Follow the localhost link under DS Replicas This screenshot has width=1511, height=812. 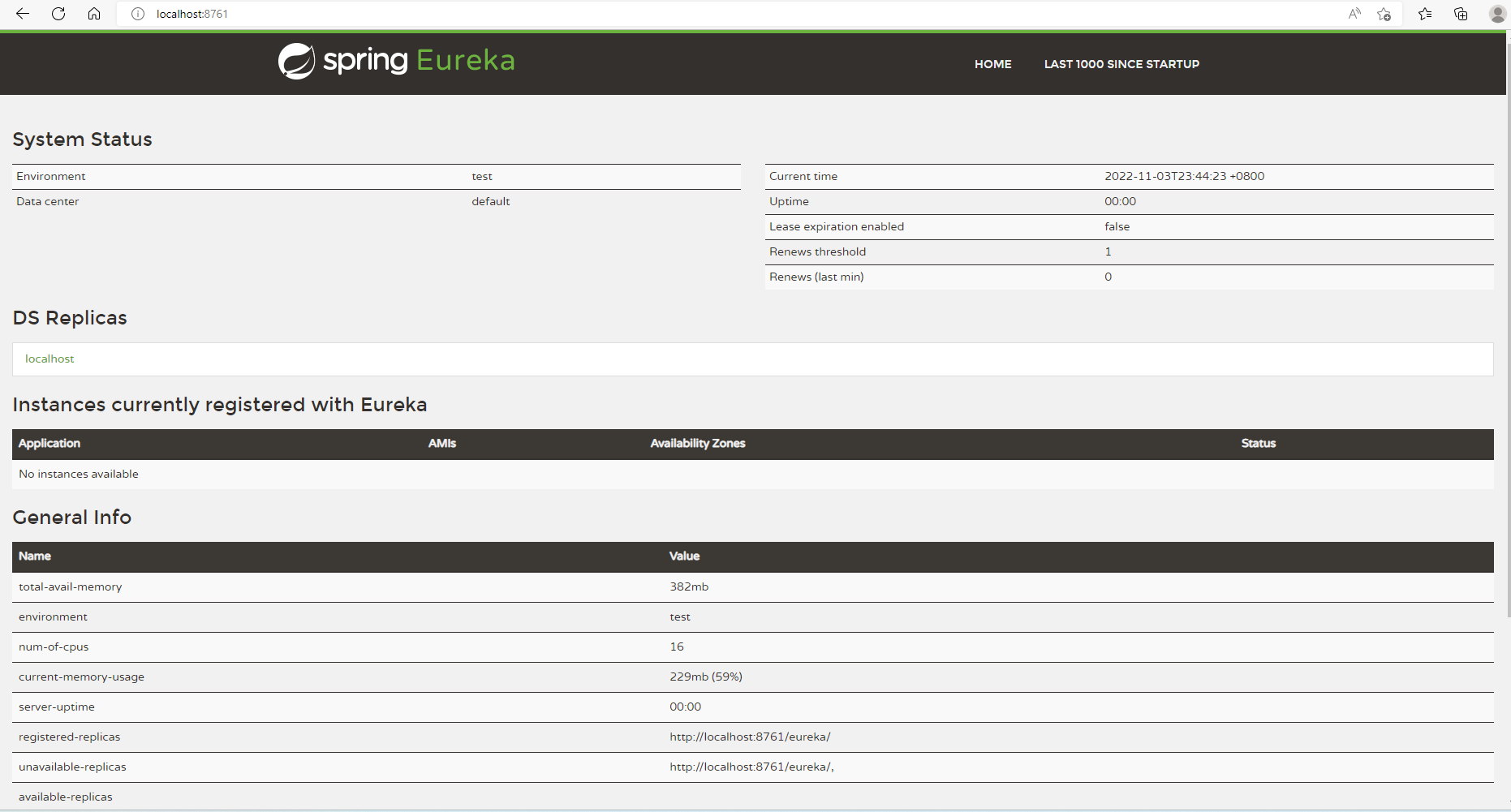50,359
